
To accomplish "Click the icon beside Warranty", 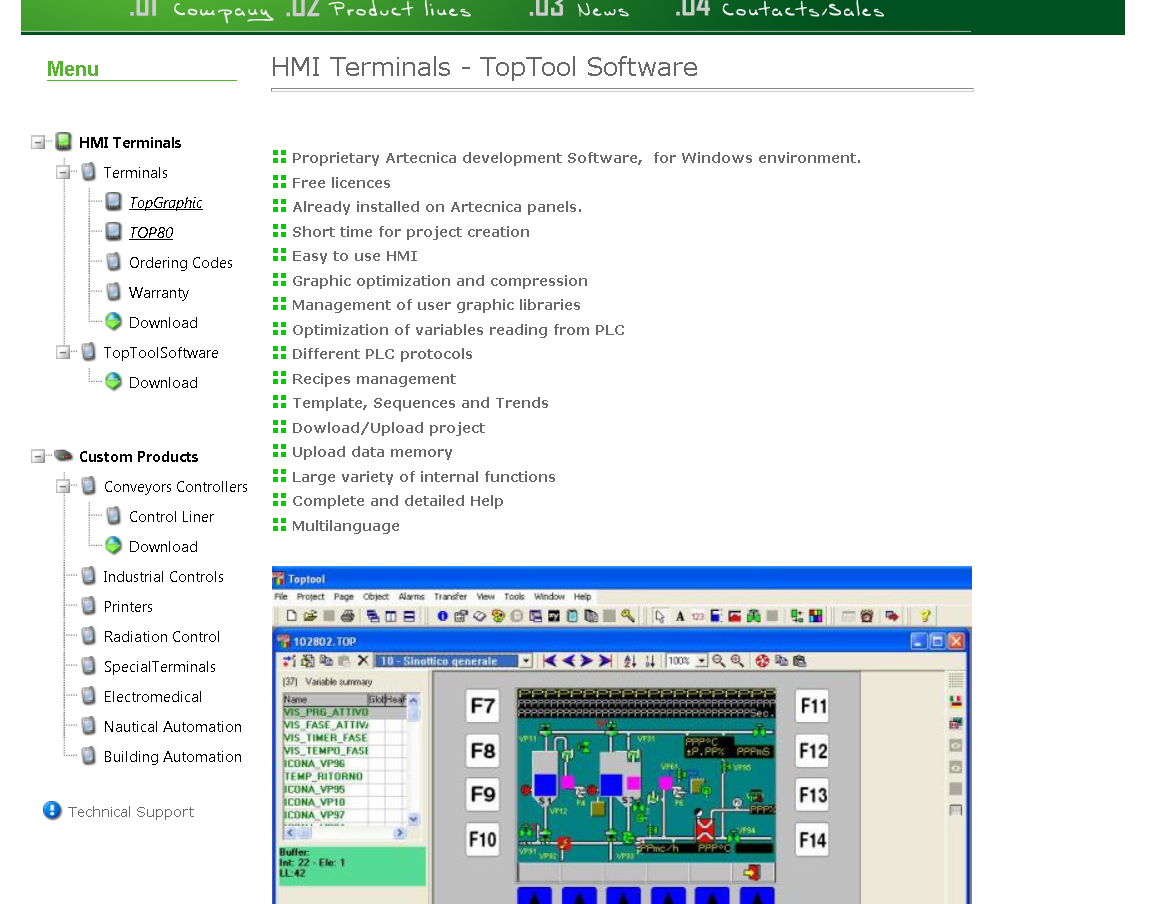I will 113,292.
